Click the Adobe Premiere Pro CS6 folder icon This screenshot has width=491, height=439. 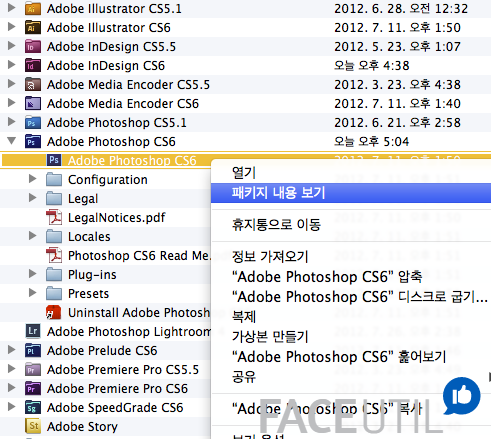(x=33, y=389)
